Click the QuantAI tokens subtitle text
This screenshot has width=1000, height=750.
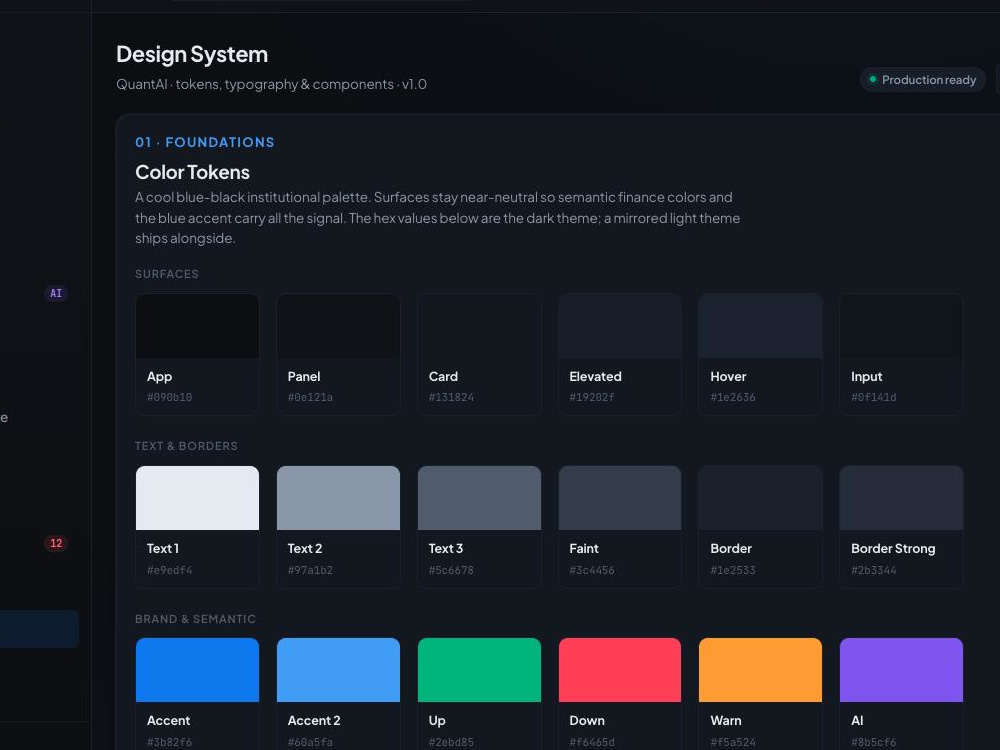[x=271, y=84]
